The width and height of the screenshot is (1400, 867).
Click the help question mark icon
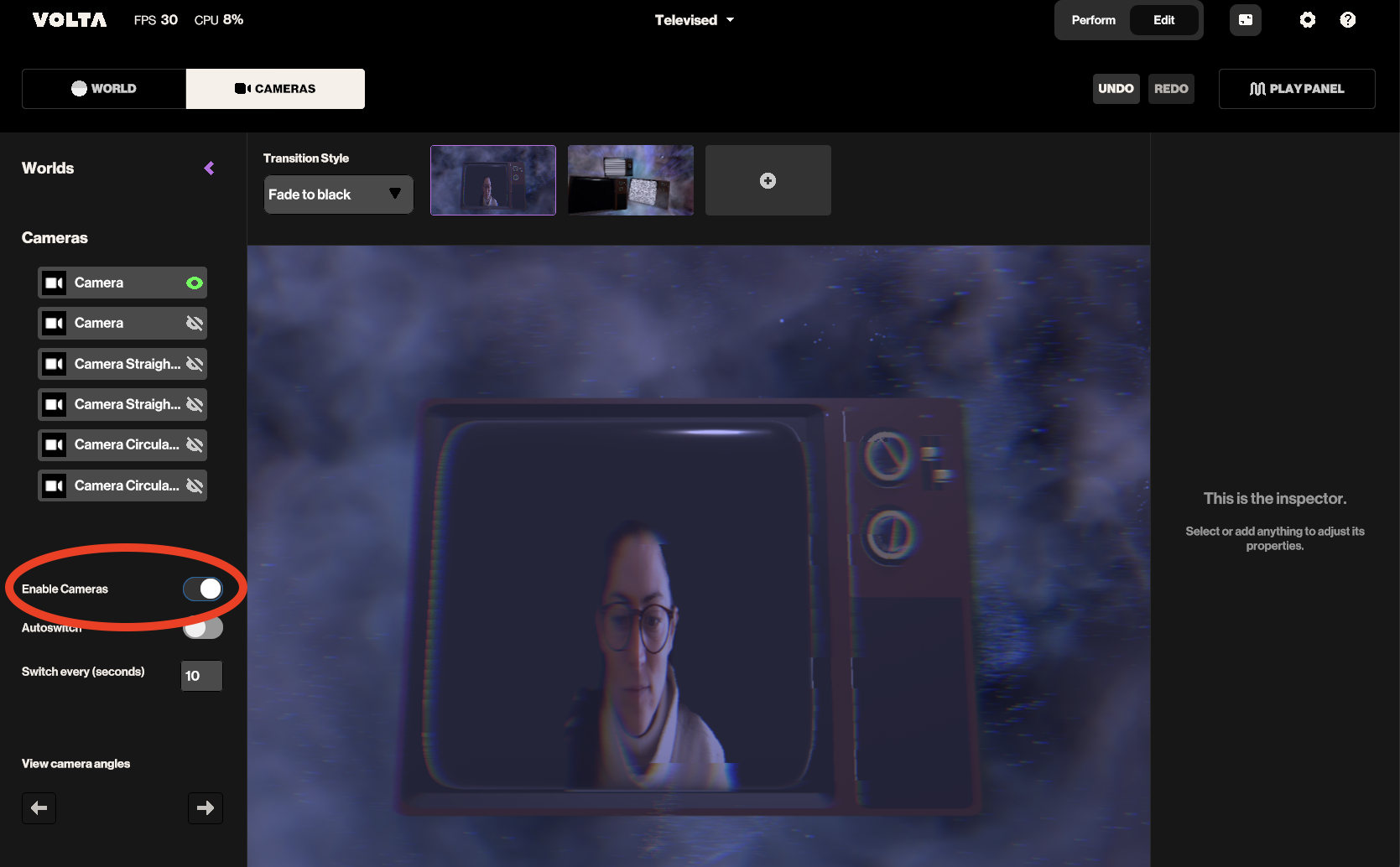pyautogui.click(x=1348, y=20)
